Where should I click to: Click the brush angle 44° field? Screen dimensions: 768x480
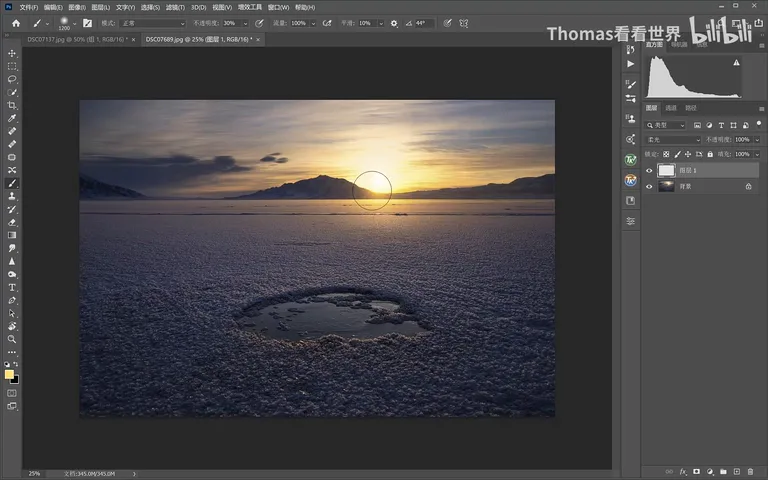click(424, 23)
